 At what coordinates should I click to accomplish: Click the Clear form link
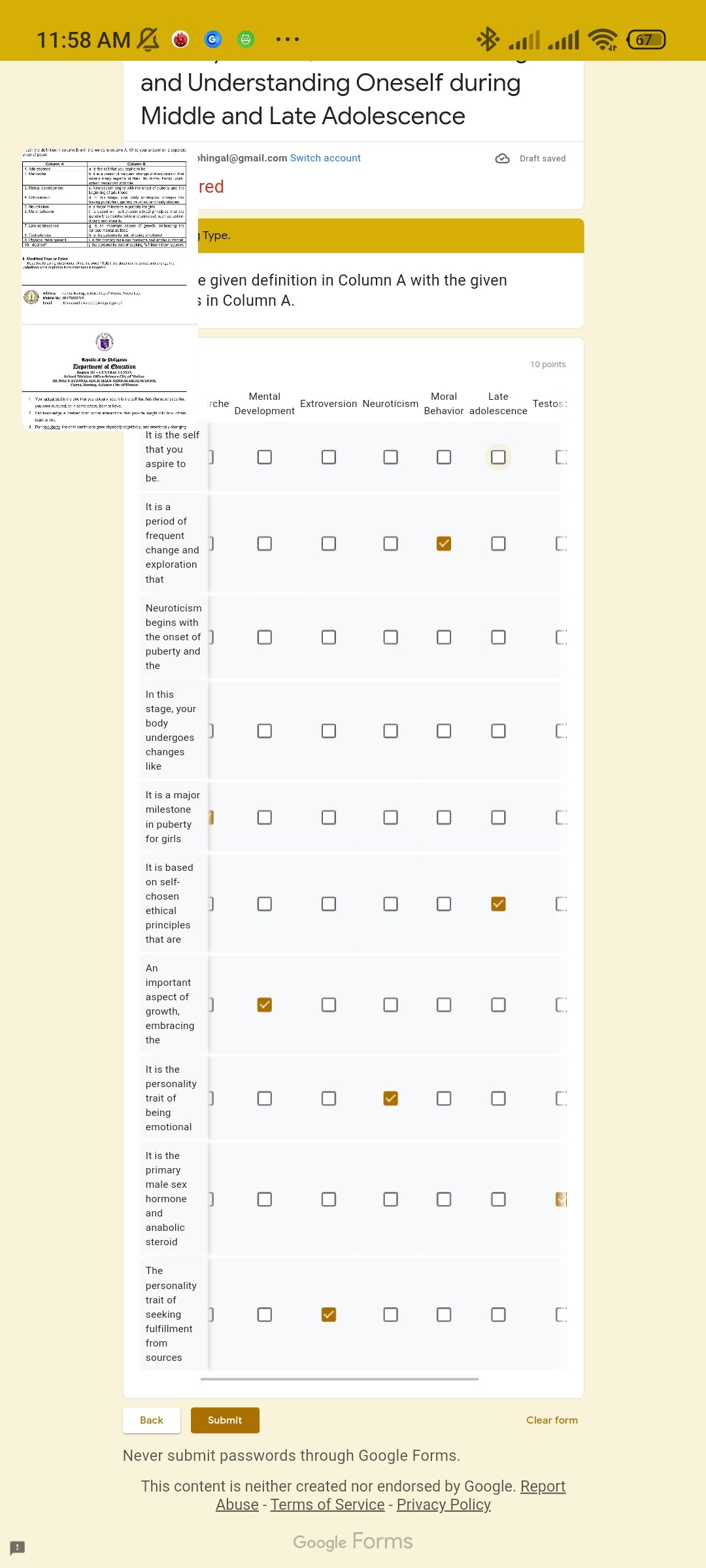coord(552,1420)
